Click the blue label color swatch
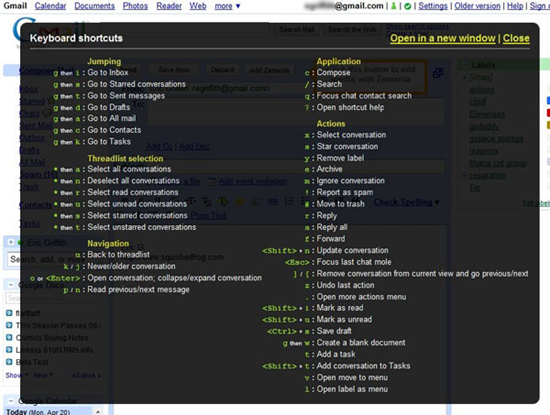 click(x=548, y=101)
